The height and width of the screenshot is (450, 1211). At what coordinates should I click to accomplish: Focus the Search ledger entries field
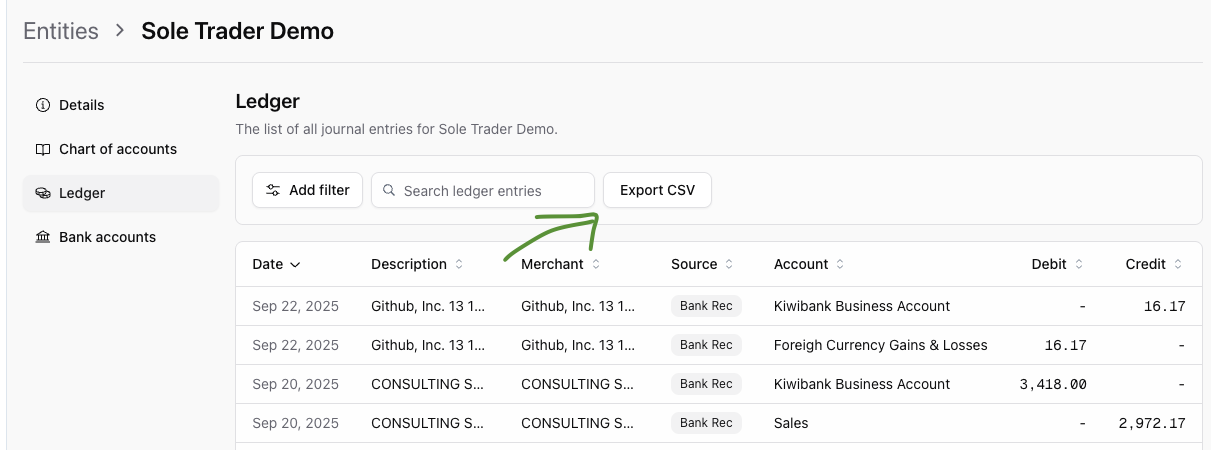pos(483,190)
